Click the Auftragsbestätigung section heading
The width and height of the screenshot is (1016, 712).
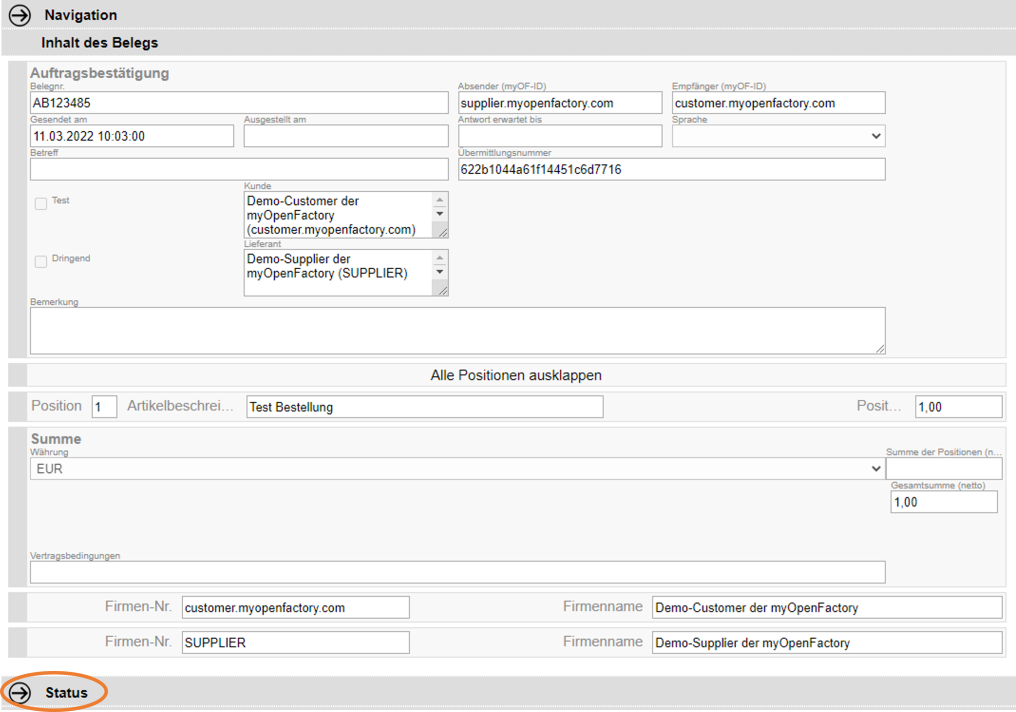[x=99, y=73]
